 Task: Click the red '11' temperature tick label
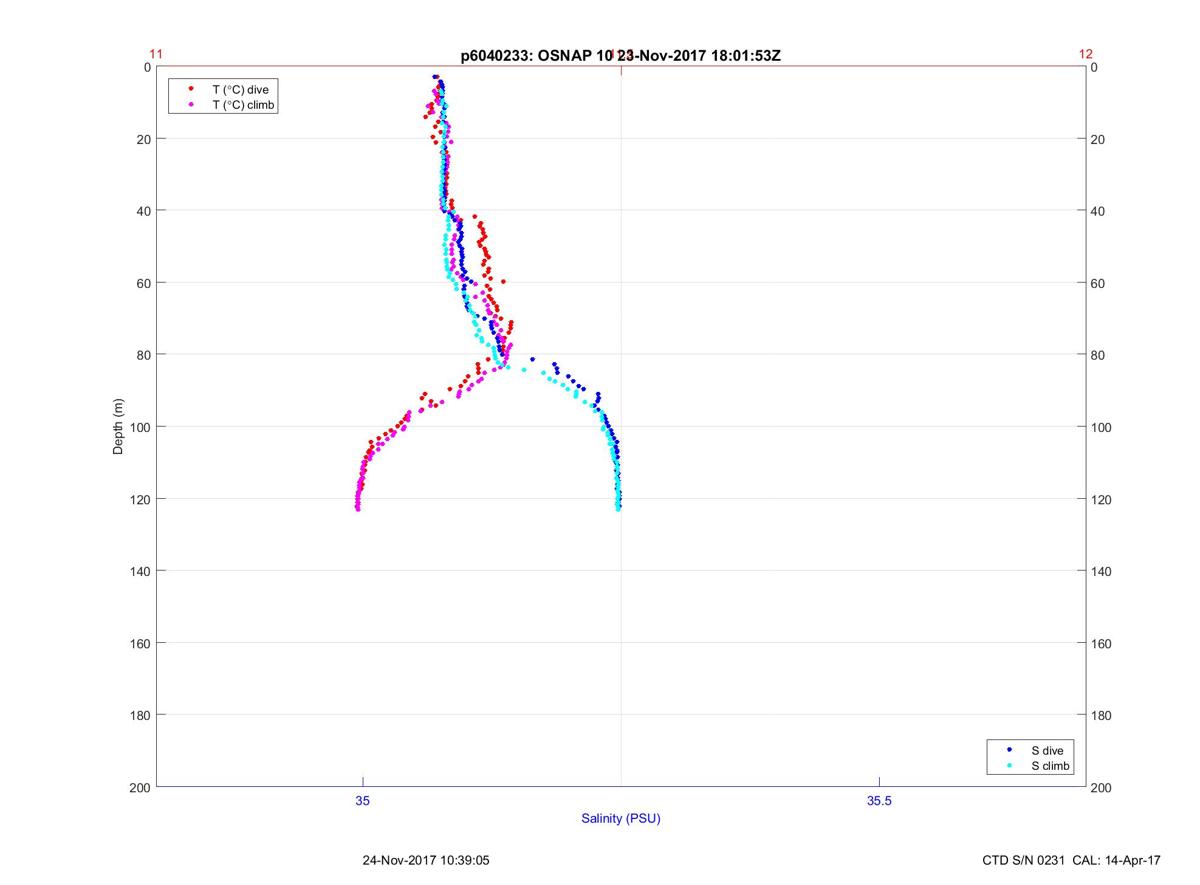[156, 54]
